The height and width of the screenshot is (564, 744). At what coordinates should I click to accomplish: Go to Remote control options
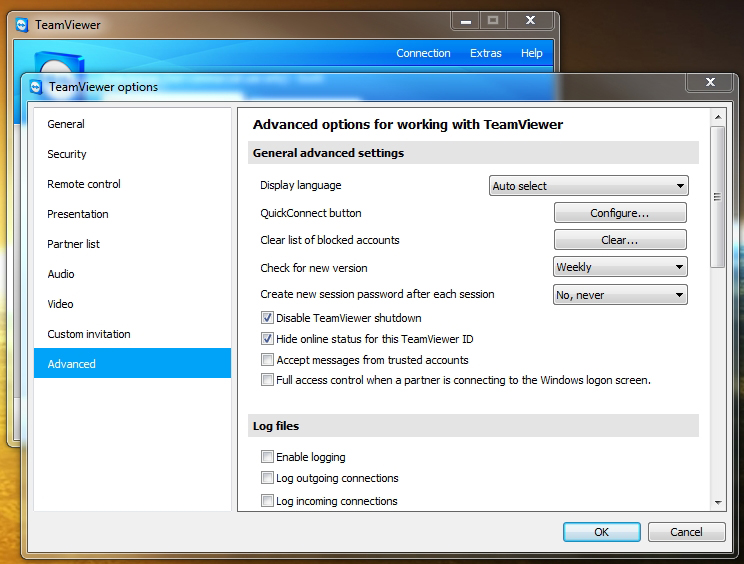point(132,184)
